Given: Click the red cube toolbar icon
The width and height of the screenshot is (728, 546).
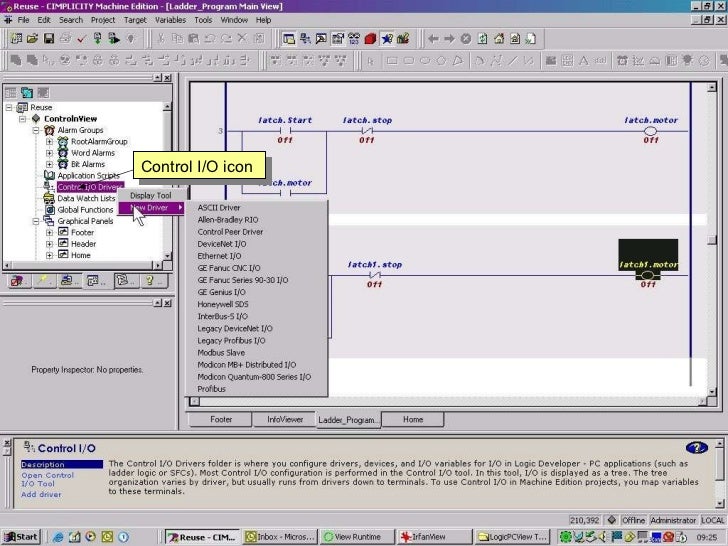Looking at the screenshot, I should pos(370,39).
